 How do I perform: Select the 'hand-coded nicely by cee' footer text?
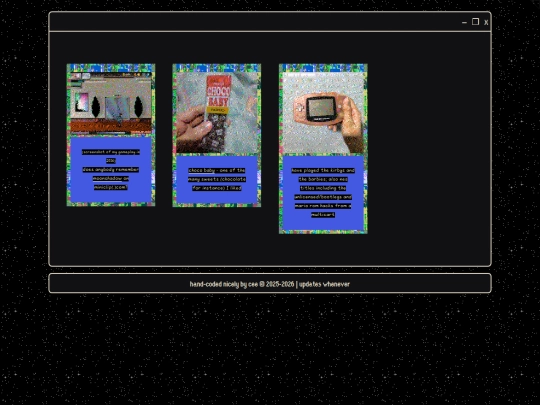pyautogui.click(x=224, y=284)
